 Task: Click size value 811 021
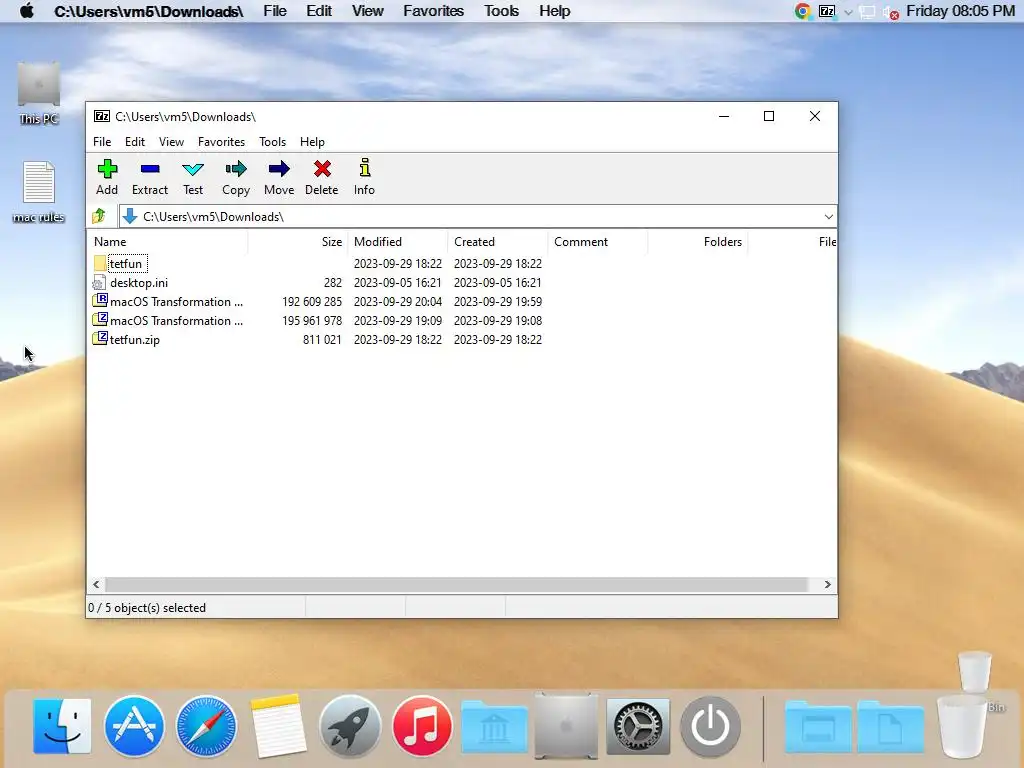pyautogui.click(x=322, y=340)
